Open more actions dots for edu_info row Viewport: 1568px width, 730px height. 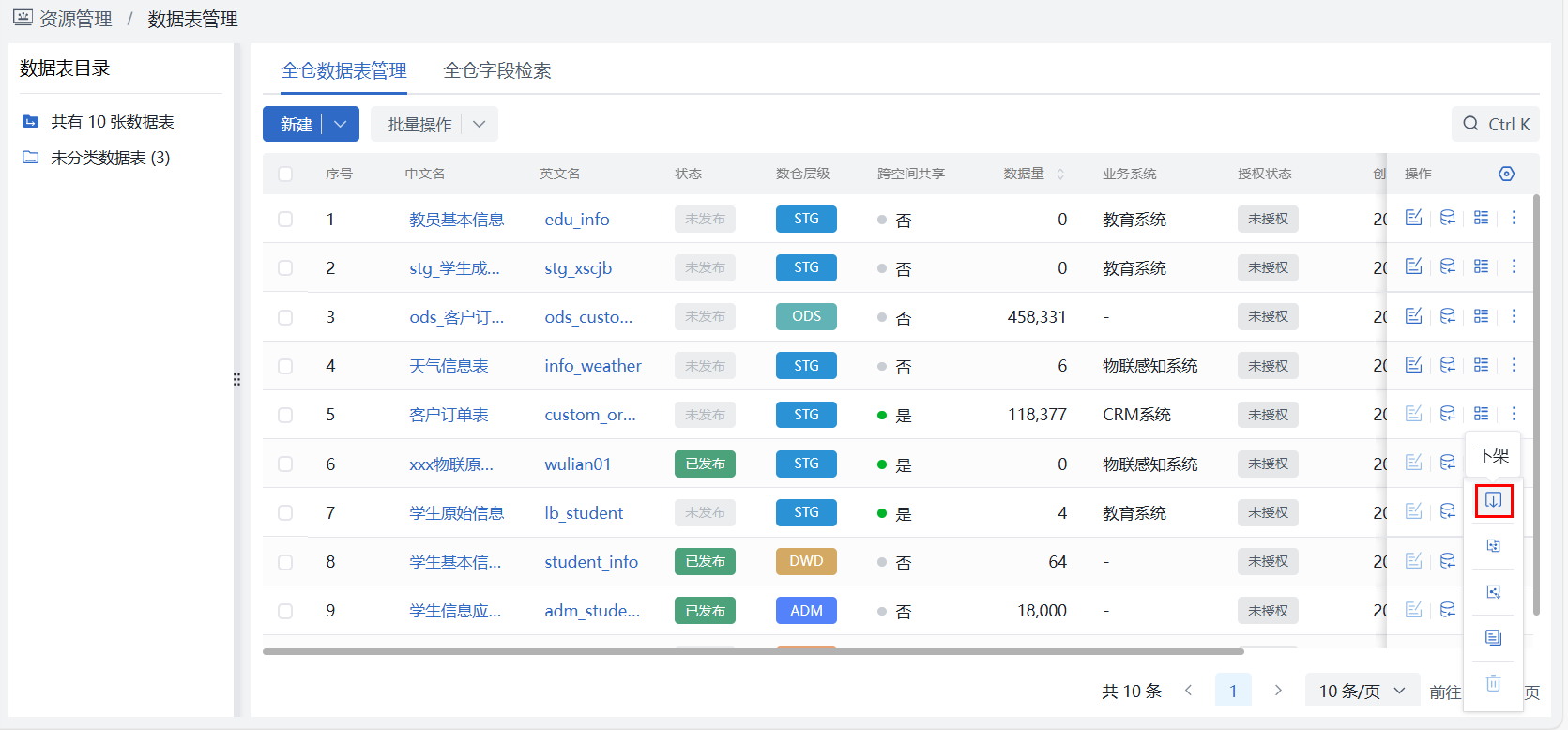click(x=1514, y=218)
